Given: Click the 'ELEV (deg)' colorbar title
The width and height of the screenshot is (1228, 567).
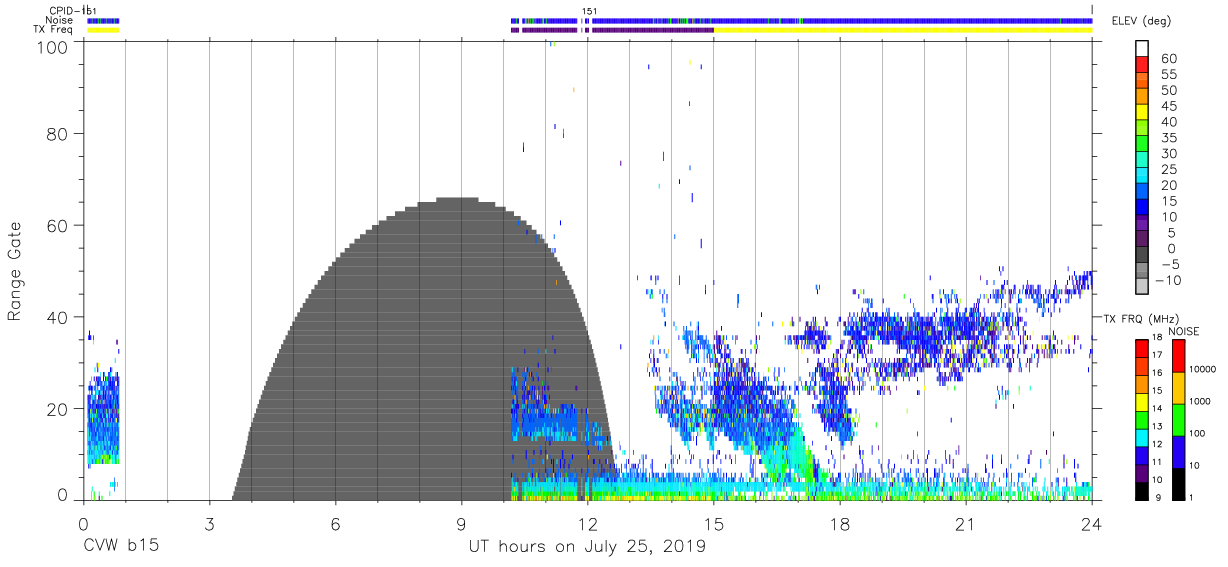Looking at the screenshot, I should click(x=1140, y=22).
